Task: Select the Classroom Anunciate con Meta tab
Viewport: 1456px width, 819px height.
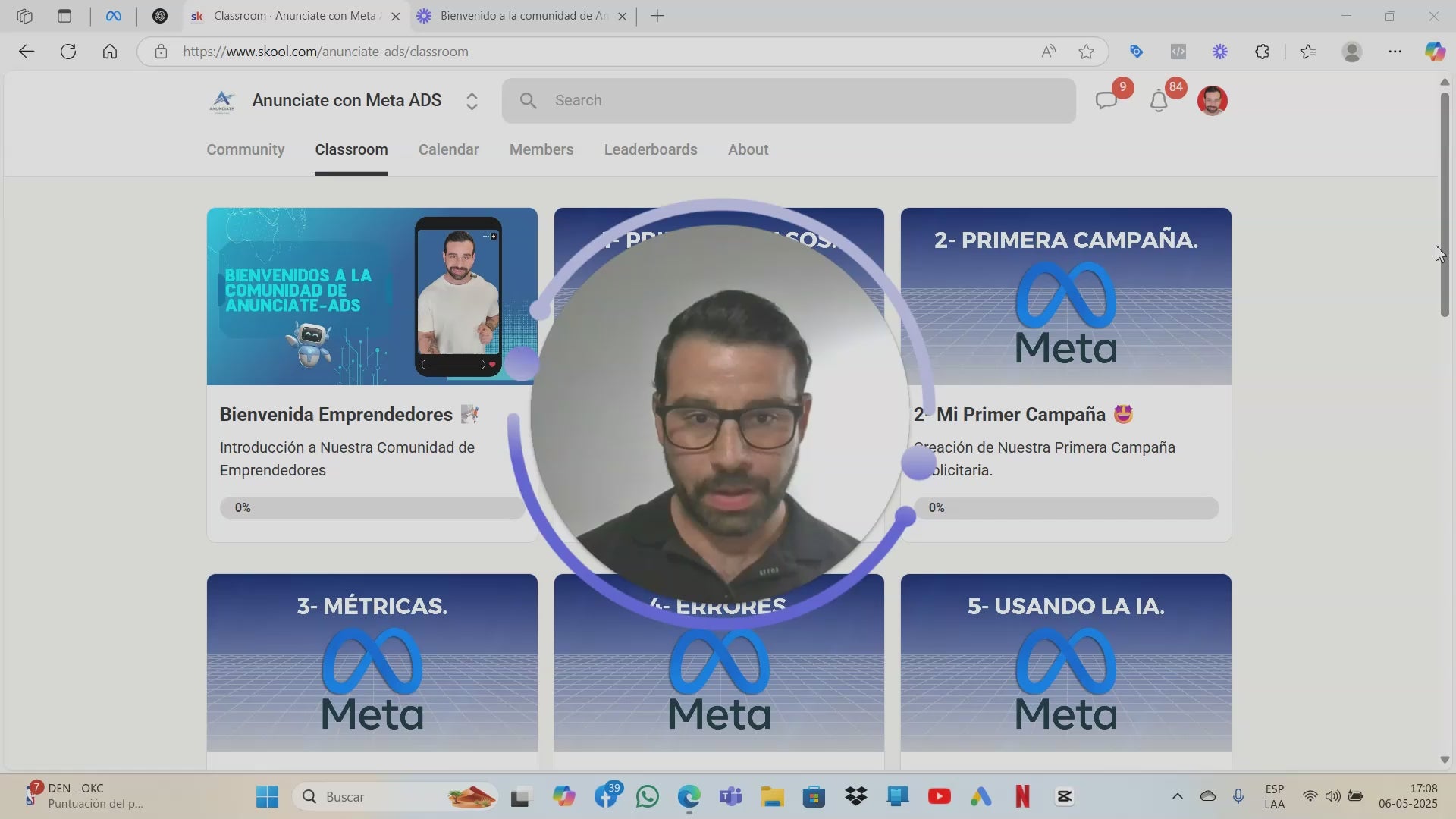Action: click(294, 16)
